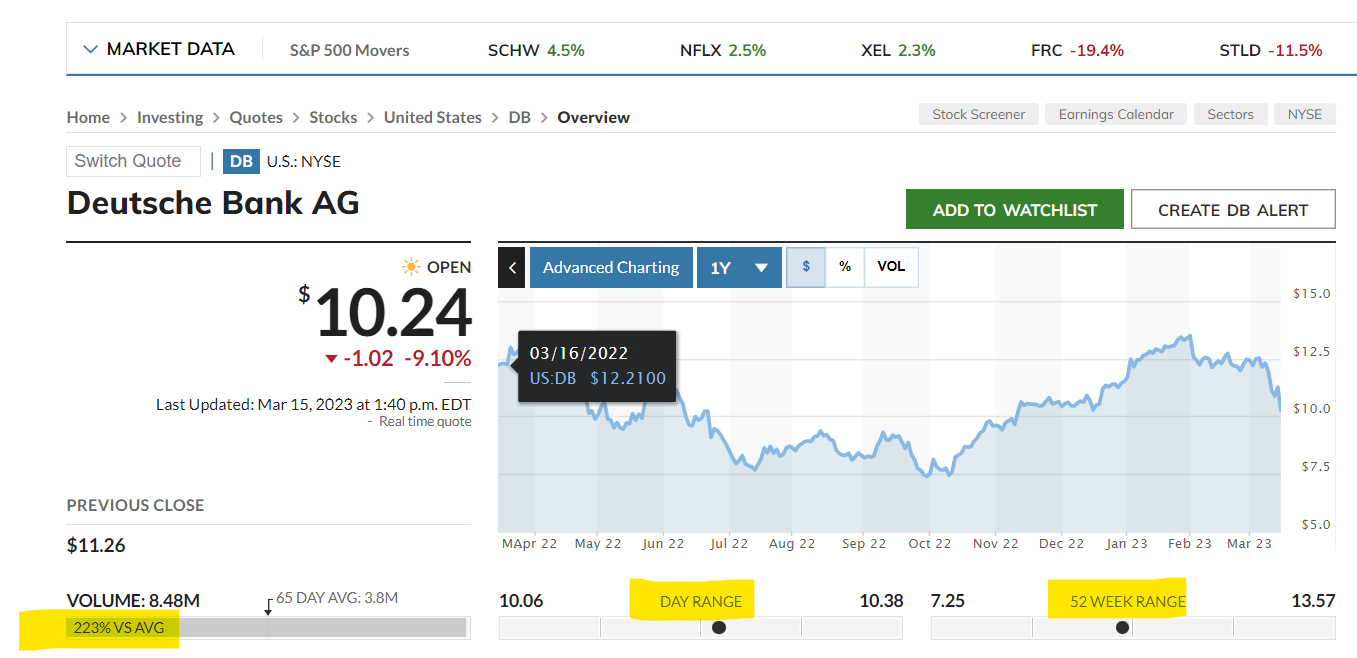Click Create DB Alert button
Viewport: 1357px width, 658px height.
(x=1233, y=210)
